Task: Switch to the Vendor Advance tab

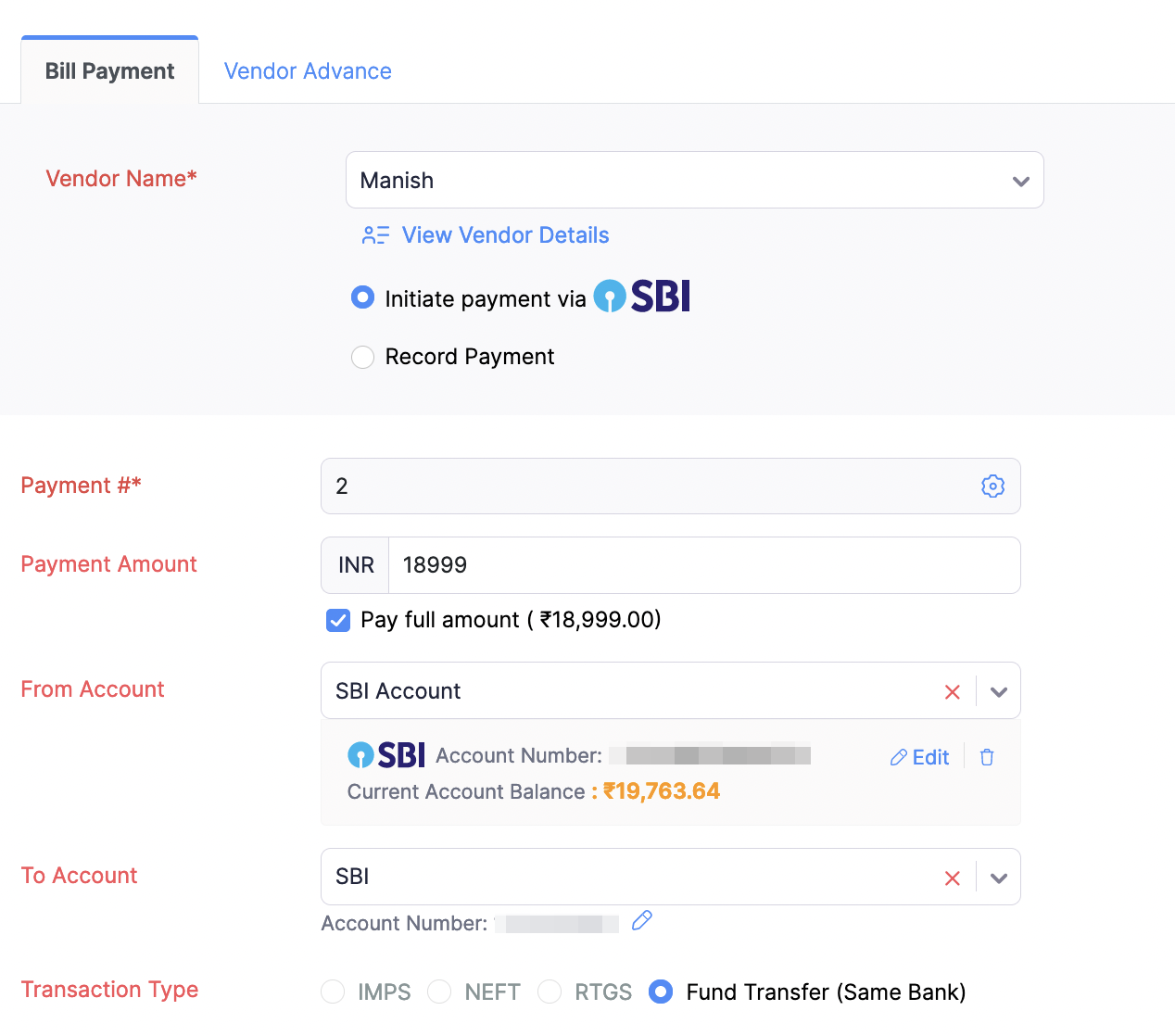Action: (x=308, y=71)
